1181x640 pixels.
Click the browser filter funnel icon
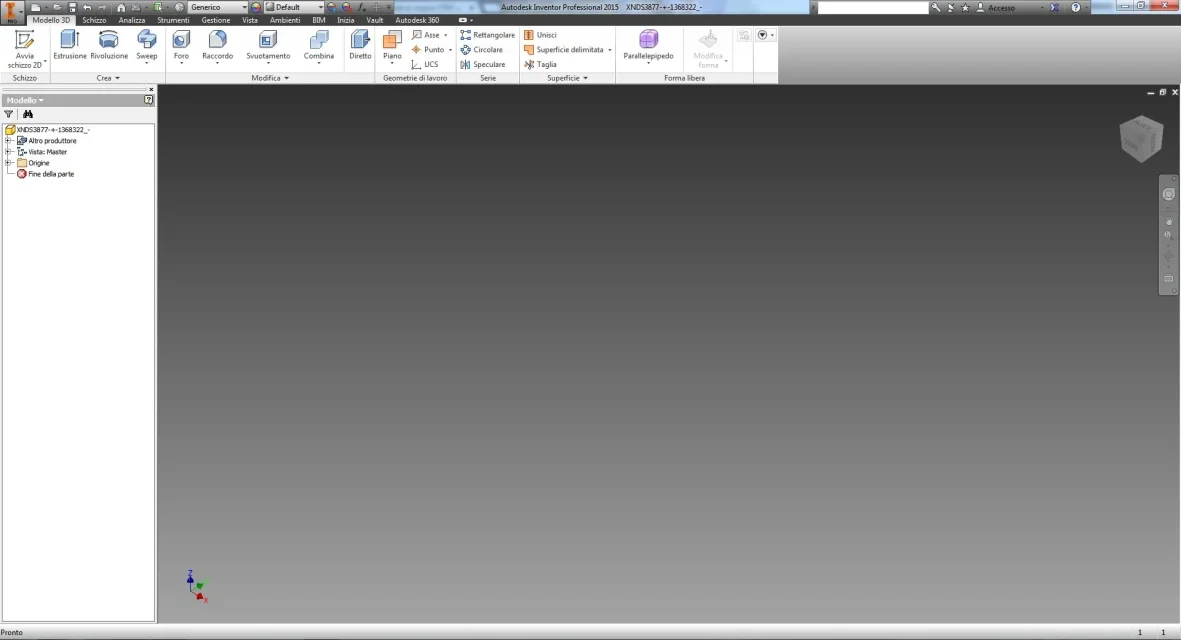tap(9, 115)
